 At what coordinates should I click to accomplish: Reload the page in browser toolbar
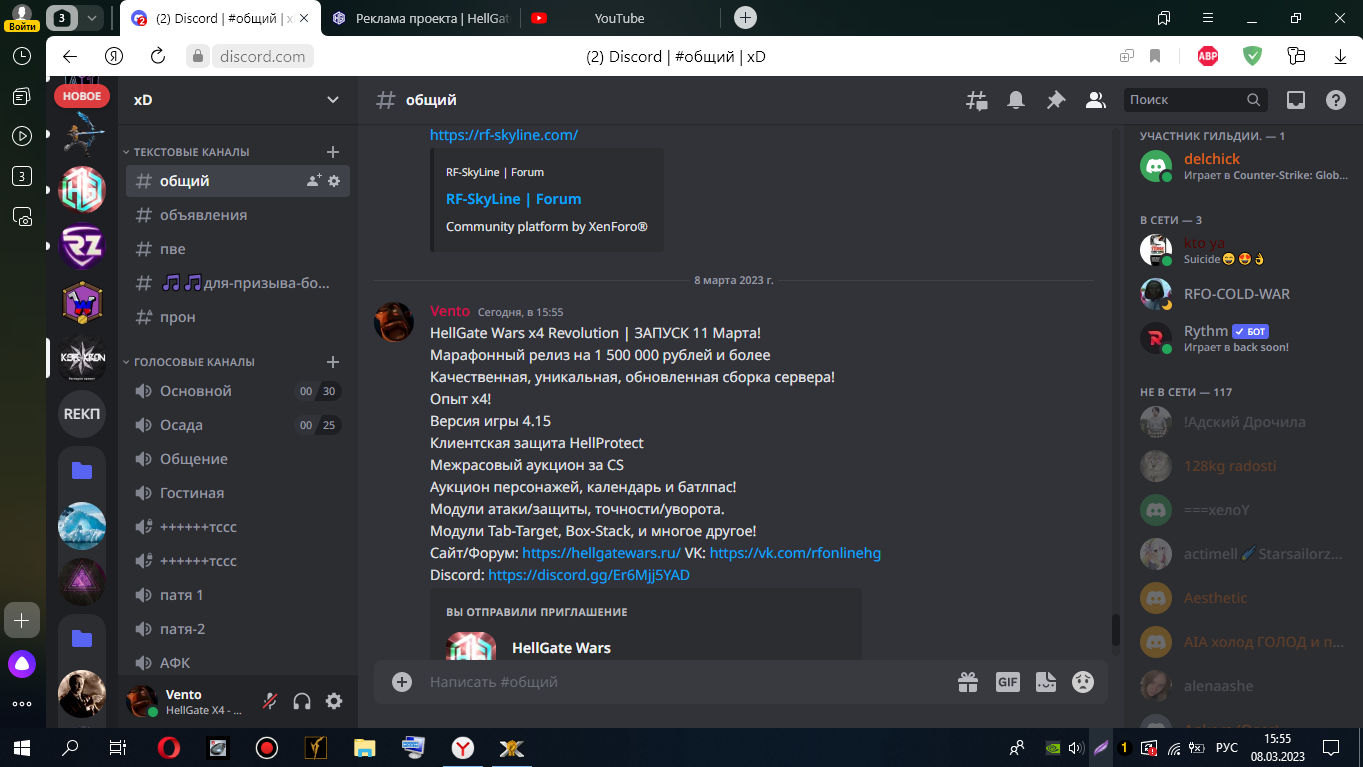158,56
